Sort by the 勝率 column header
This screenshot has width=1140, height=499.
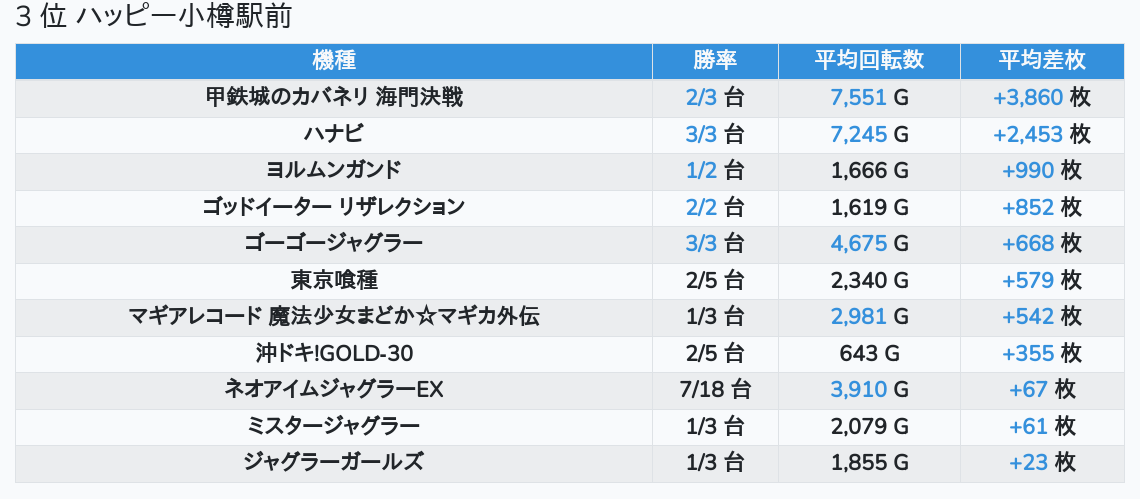coord(715,60)
